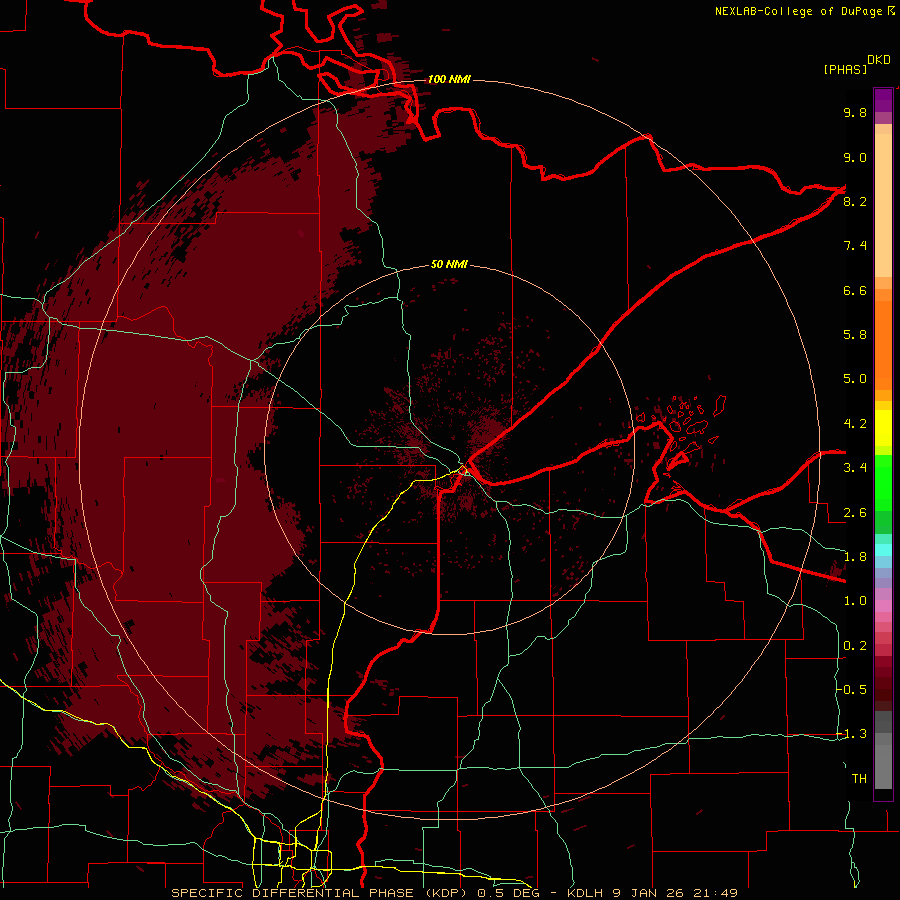Select the 3.4 legend value
This screenshot has width=900, height=900.
(855, 468)
